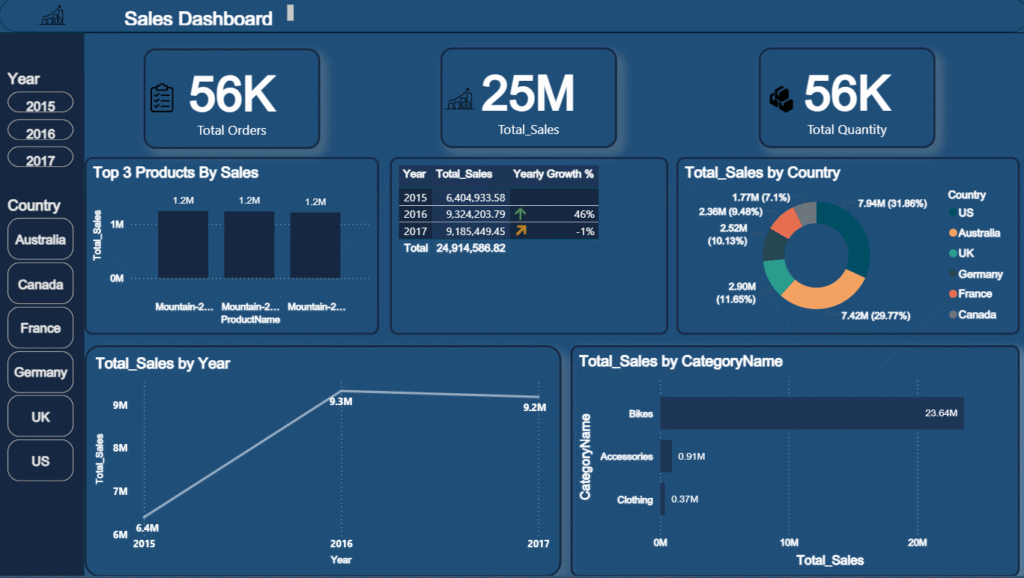The height and width of the screenshot is (578, 1024).
Task: Click the Total Orders clipboard icon
Action: tap(162, 98)
